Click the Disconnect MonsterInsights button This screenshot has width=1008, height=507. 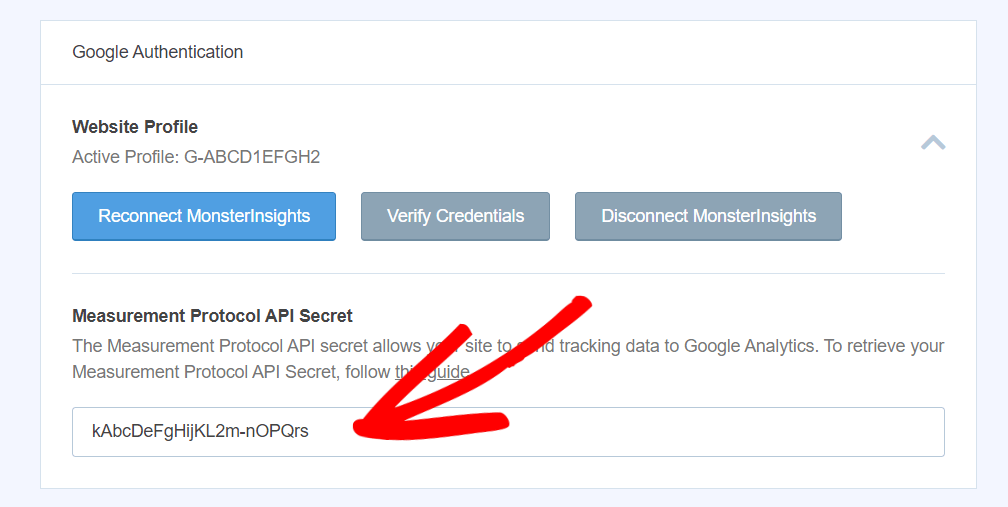point(708,216)
